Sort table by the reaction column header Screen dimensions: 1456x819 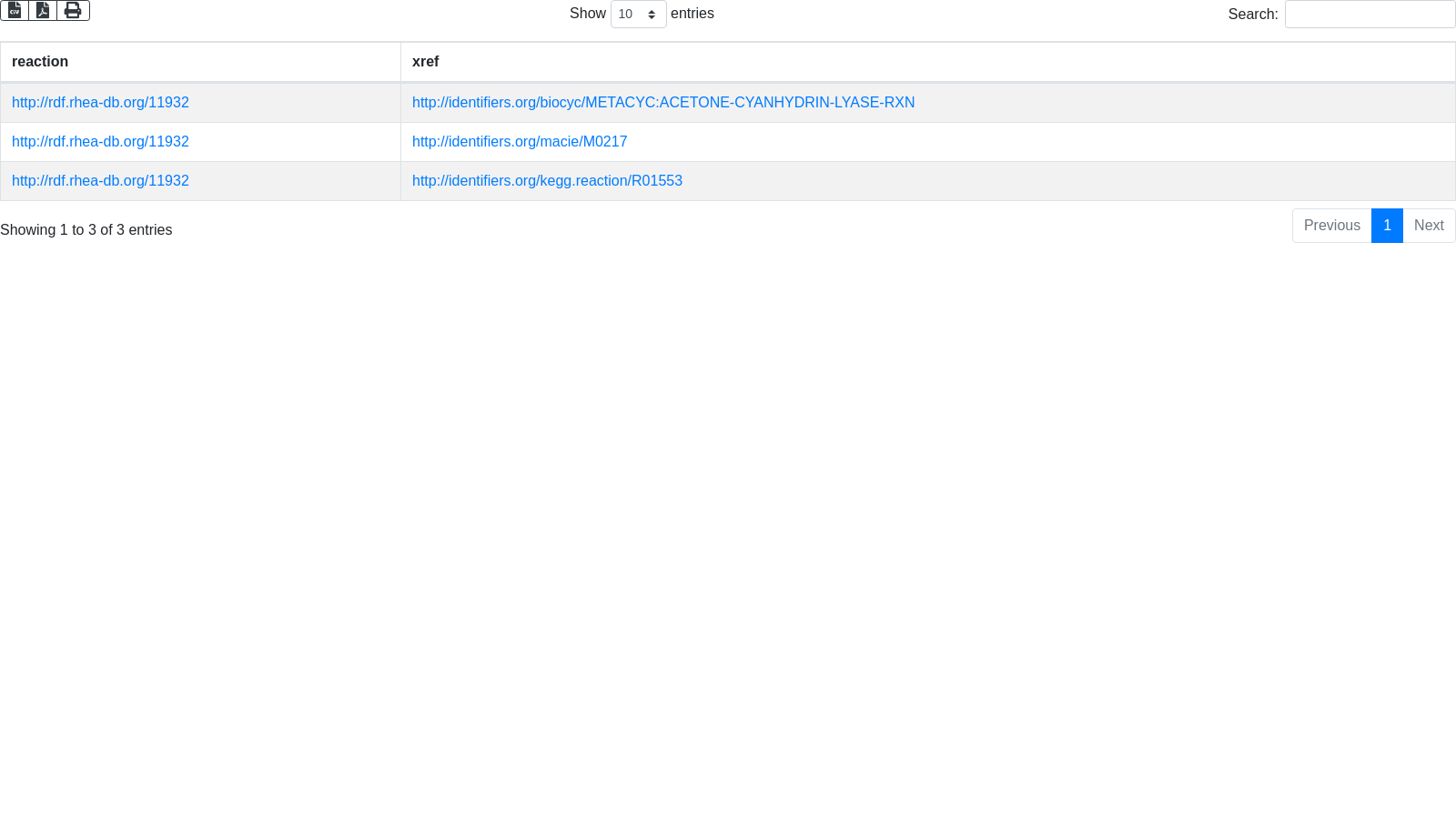[x=40, y=62]
